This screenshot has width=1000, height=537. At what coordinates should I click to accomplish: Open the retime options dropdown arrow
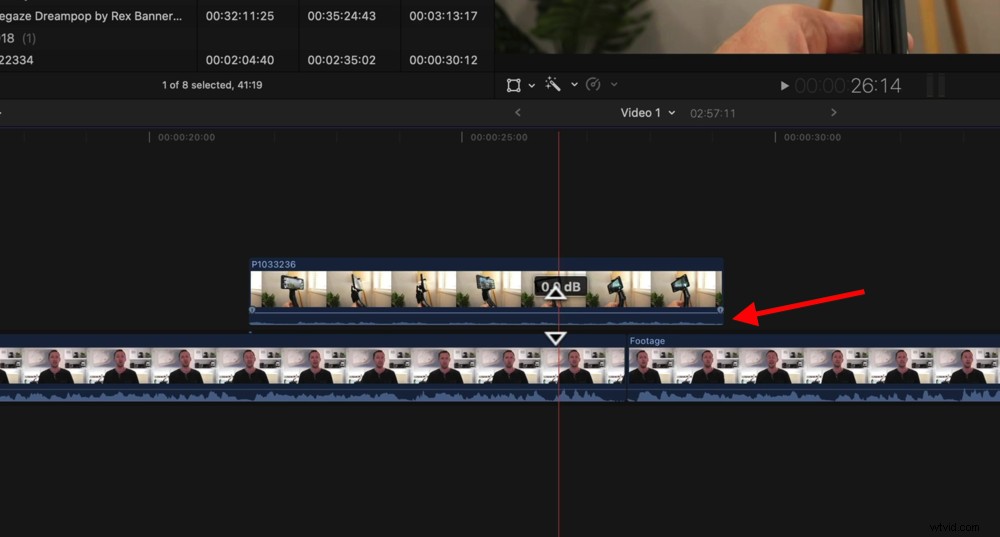click(x=614, y=84)
